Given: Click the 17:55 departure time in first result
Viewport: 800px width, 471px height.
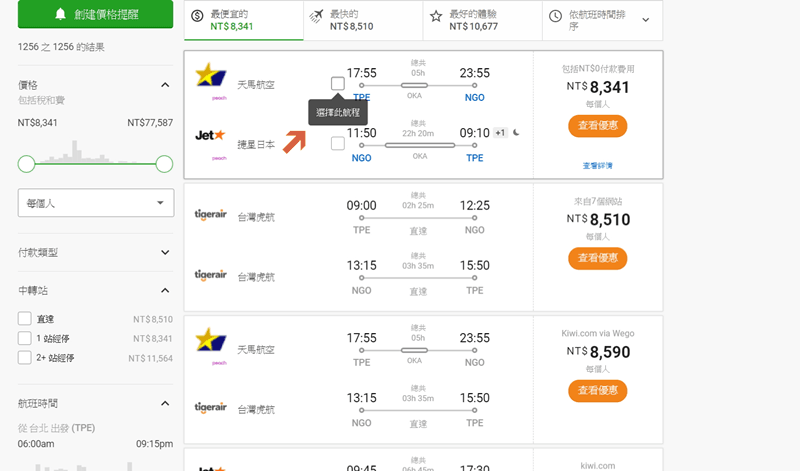Looking at the screenshot, I should tap(361, 73).
